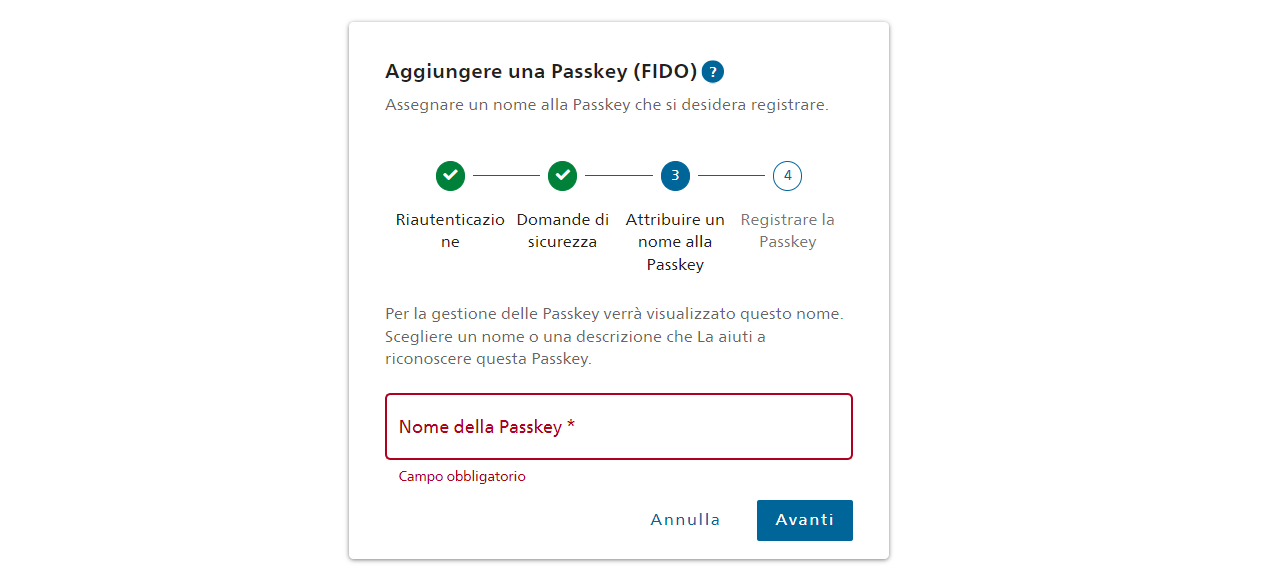
Task: Open the help question mark icon beside the title
Action: pyautogui.click(x=712, y=72)
